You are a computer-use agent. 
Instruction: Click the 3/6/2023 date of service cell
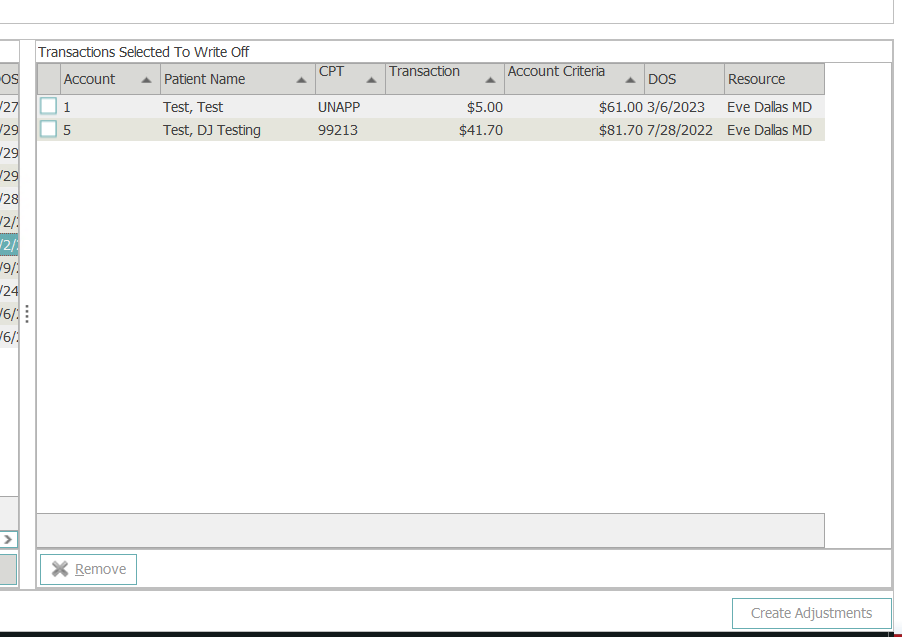(x=676, y=107)
